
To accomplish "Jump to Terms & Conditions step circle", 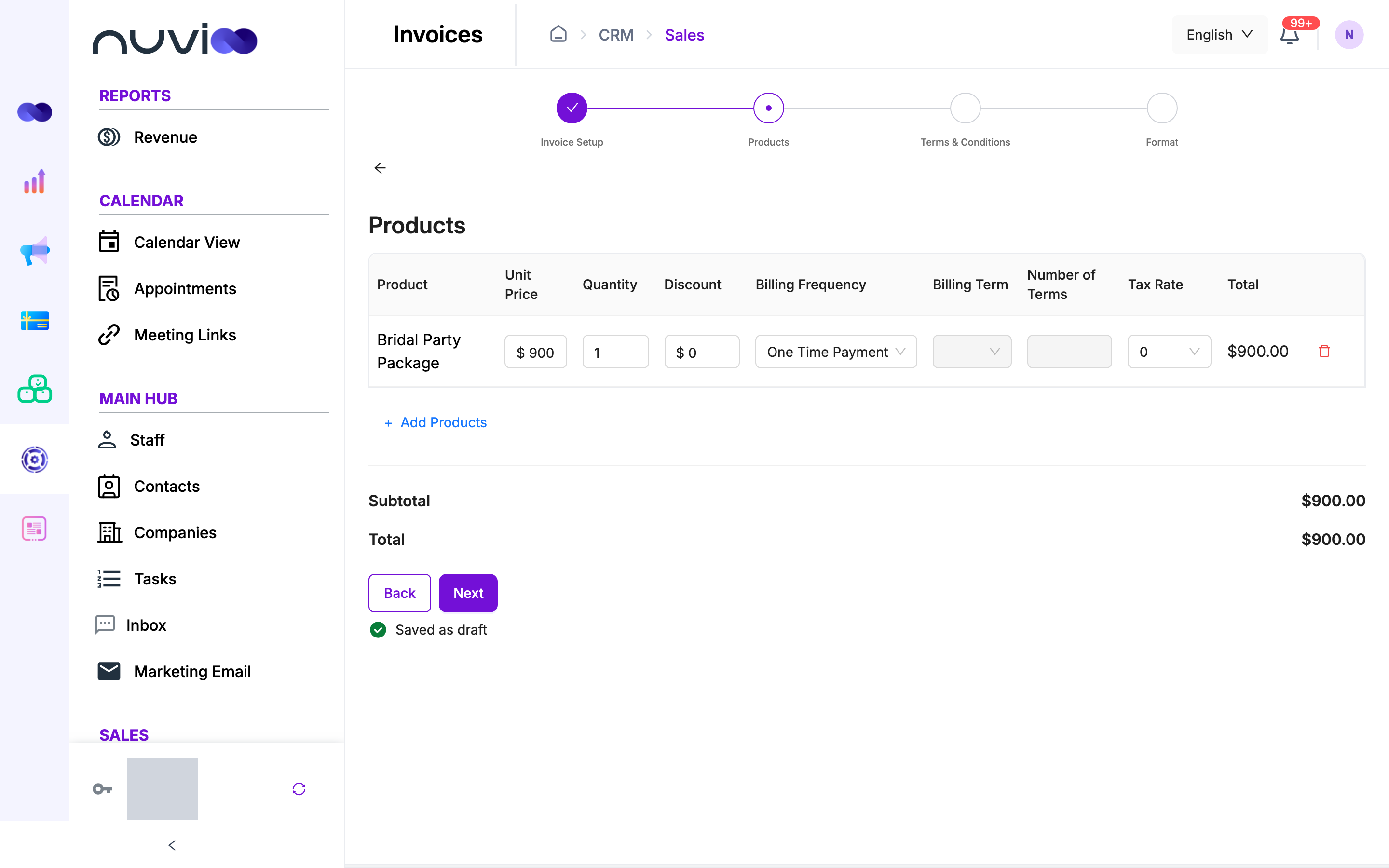I will (x=965, y=108).
